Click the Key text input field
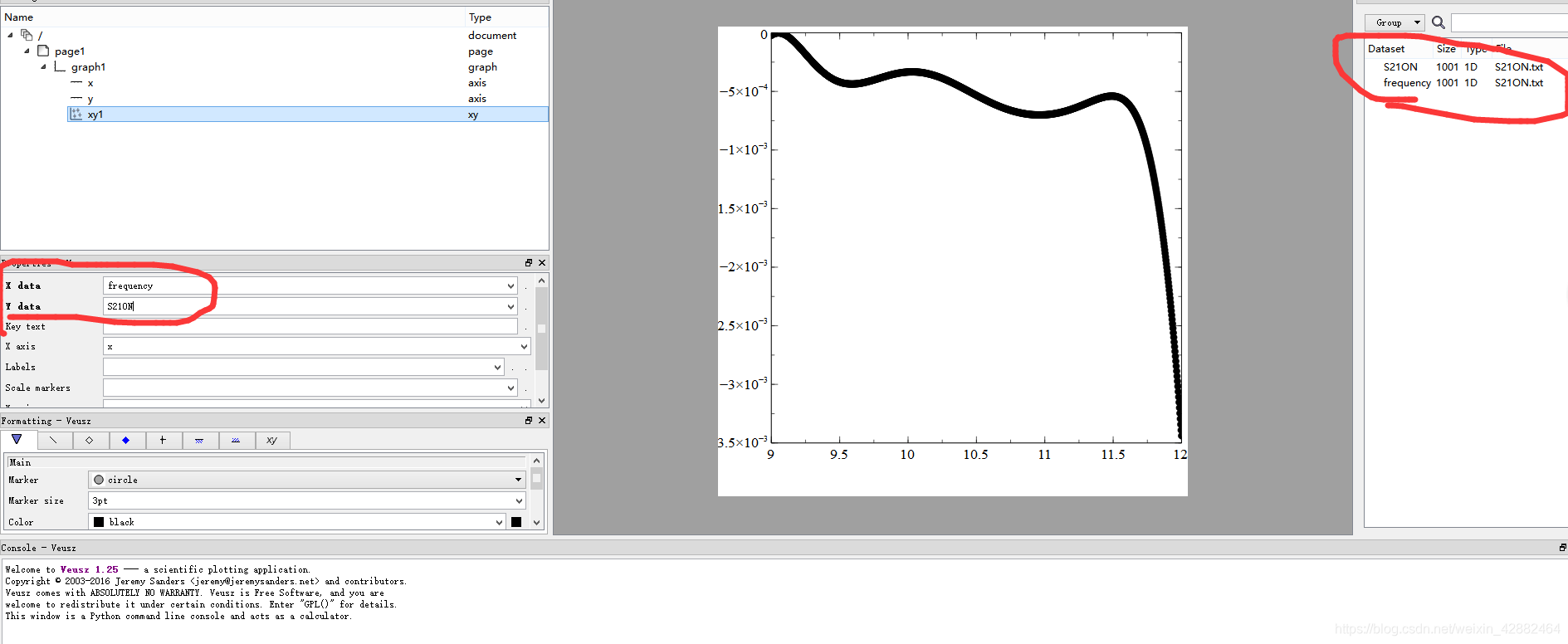Image resolution: width=1568 pixels, height=644 pixels. (x=310, y=326)
